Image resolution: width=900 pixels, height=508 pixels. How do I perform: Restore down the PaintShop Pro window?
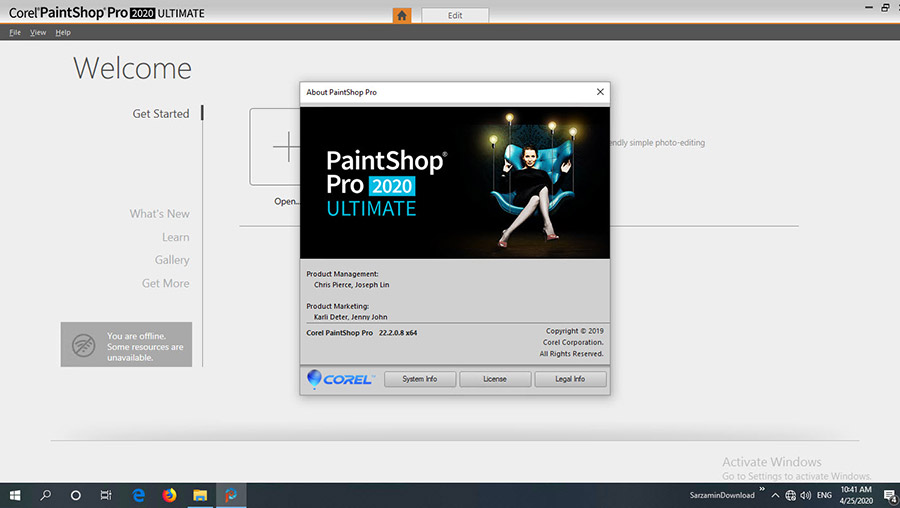(x=885, y=8)
